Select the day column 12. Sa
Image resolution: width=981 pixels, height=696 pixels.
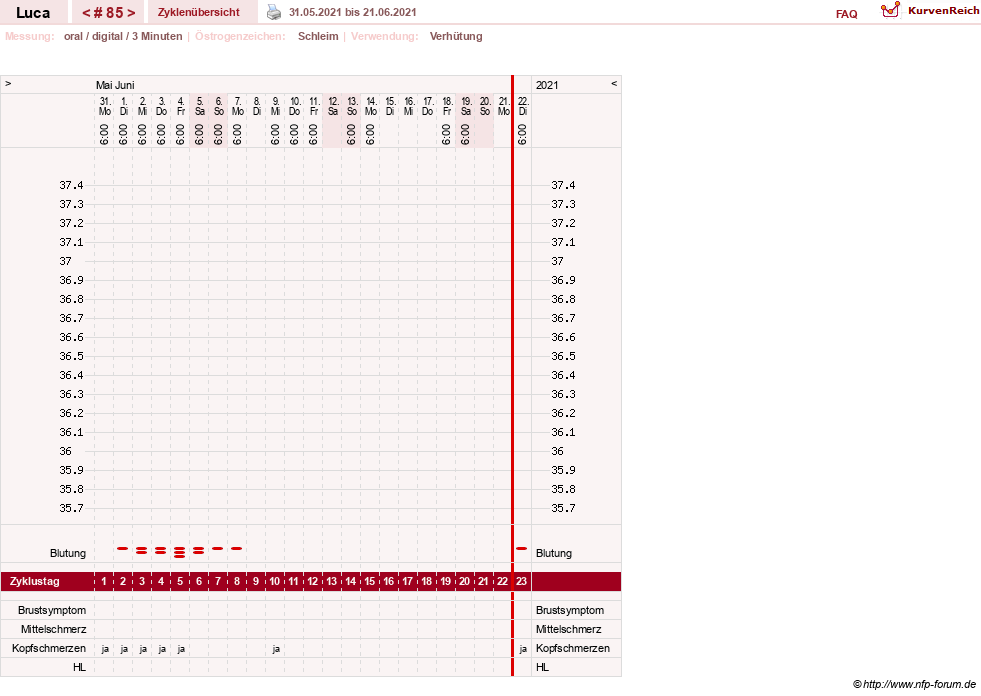[x=333, y=106]
